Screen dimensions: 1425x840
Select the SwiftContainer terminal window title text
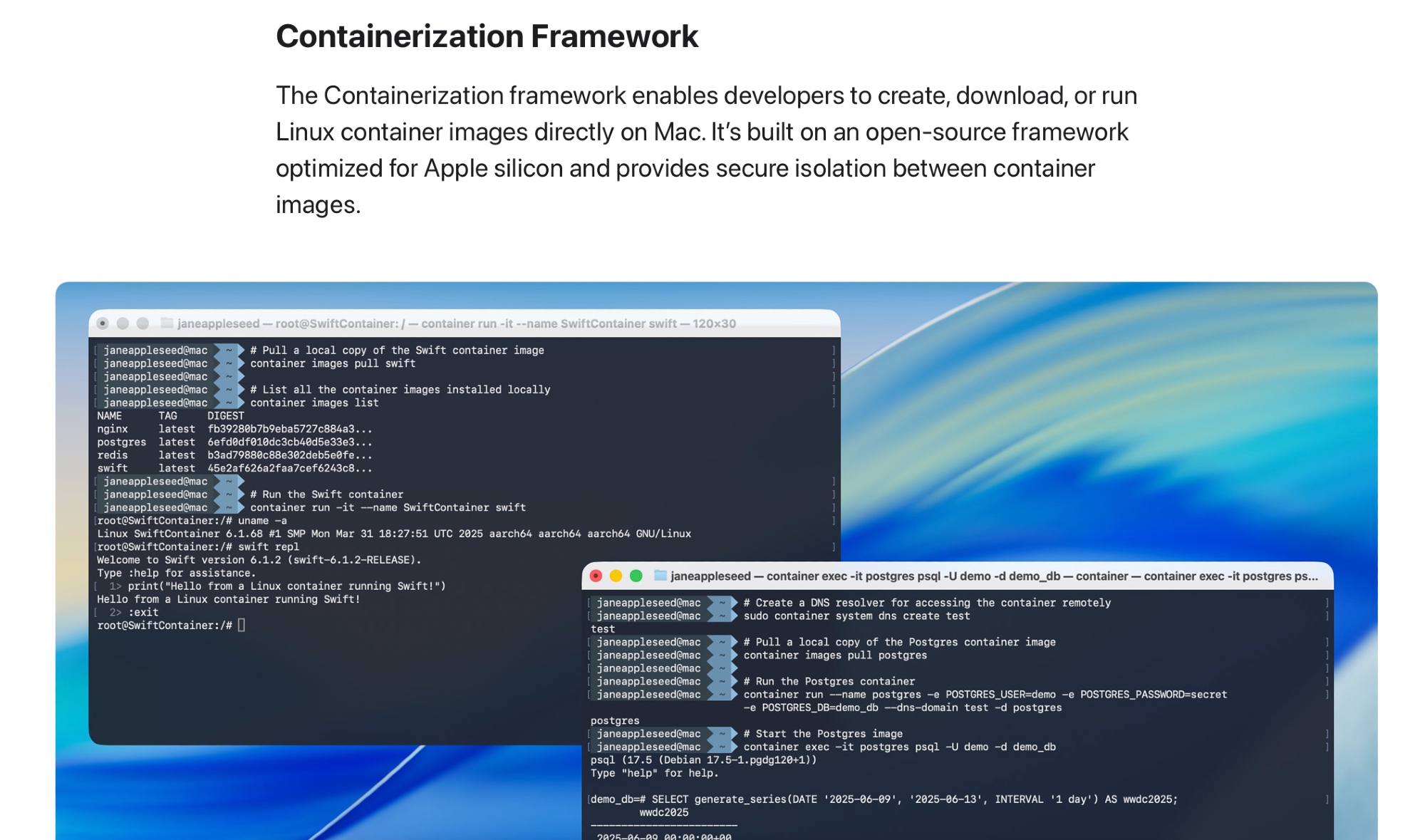coord(456,323)
